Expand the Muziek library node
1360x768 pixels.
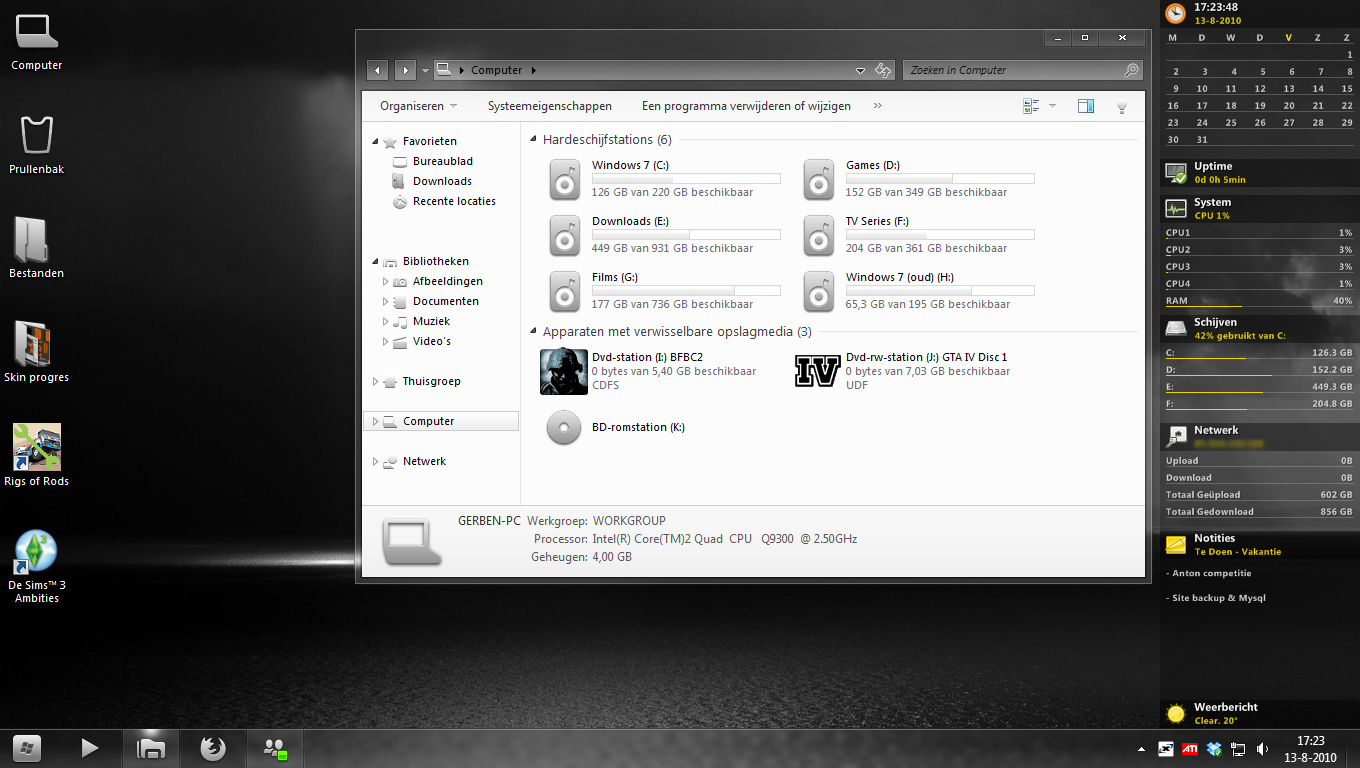(385, 322)
